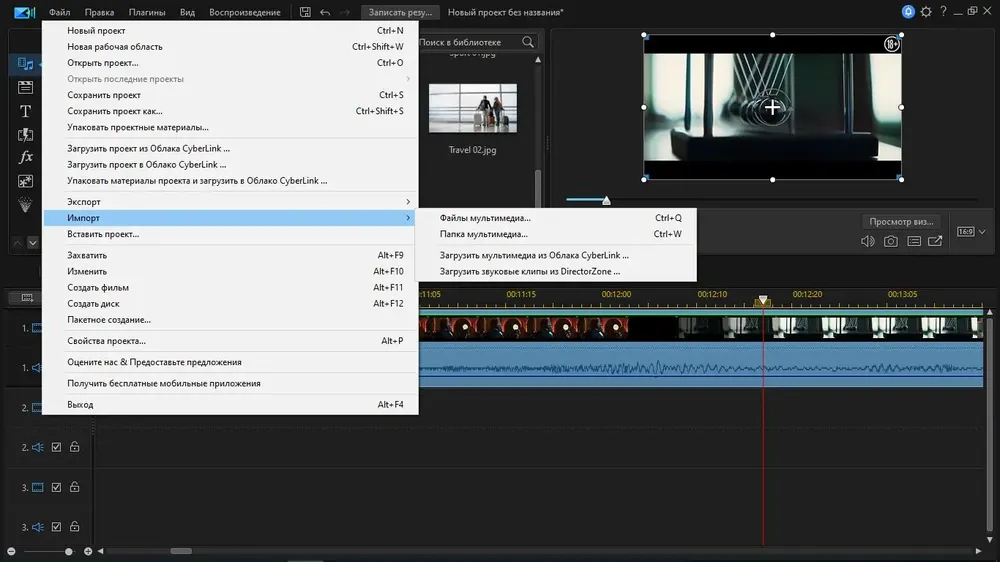The width and height of the screenshot is (1000, 562).
Task: Open the Effects room fx icon
Action: pyautogui.click(x=26, y=157)
